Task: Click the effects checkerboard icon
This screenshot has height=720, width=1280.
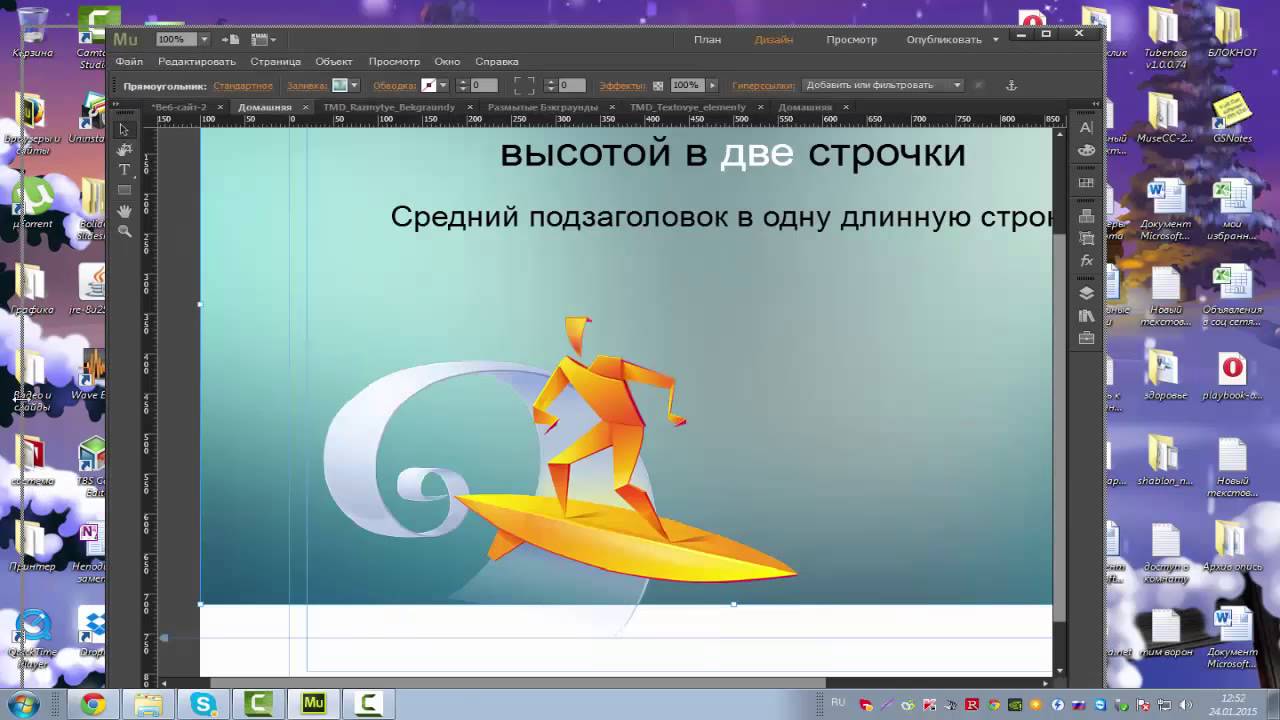Action: pos(658,86)
